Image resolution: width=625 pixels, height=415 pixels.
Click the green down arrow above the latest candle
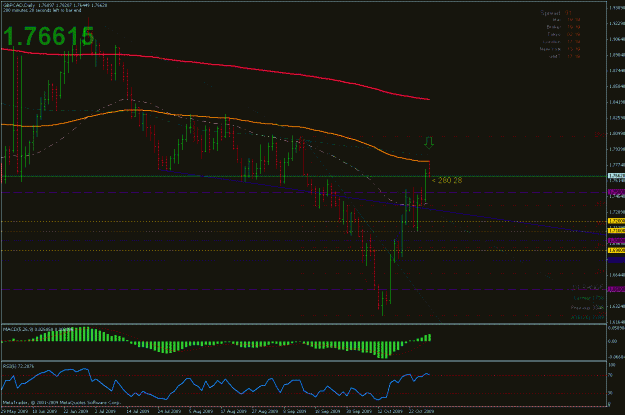click(x=429, y=143)
